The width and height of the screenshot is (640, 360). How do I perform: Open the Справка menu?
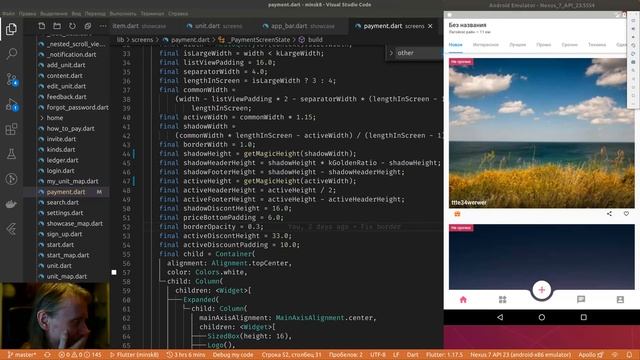coord(178,13)
